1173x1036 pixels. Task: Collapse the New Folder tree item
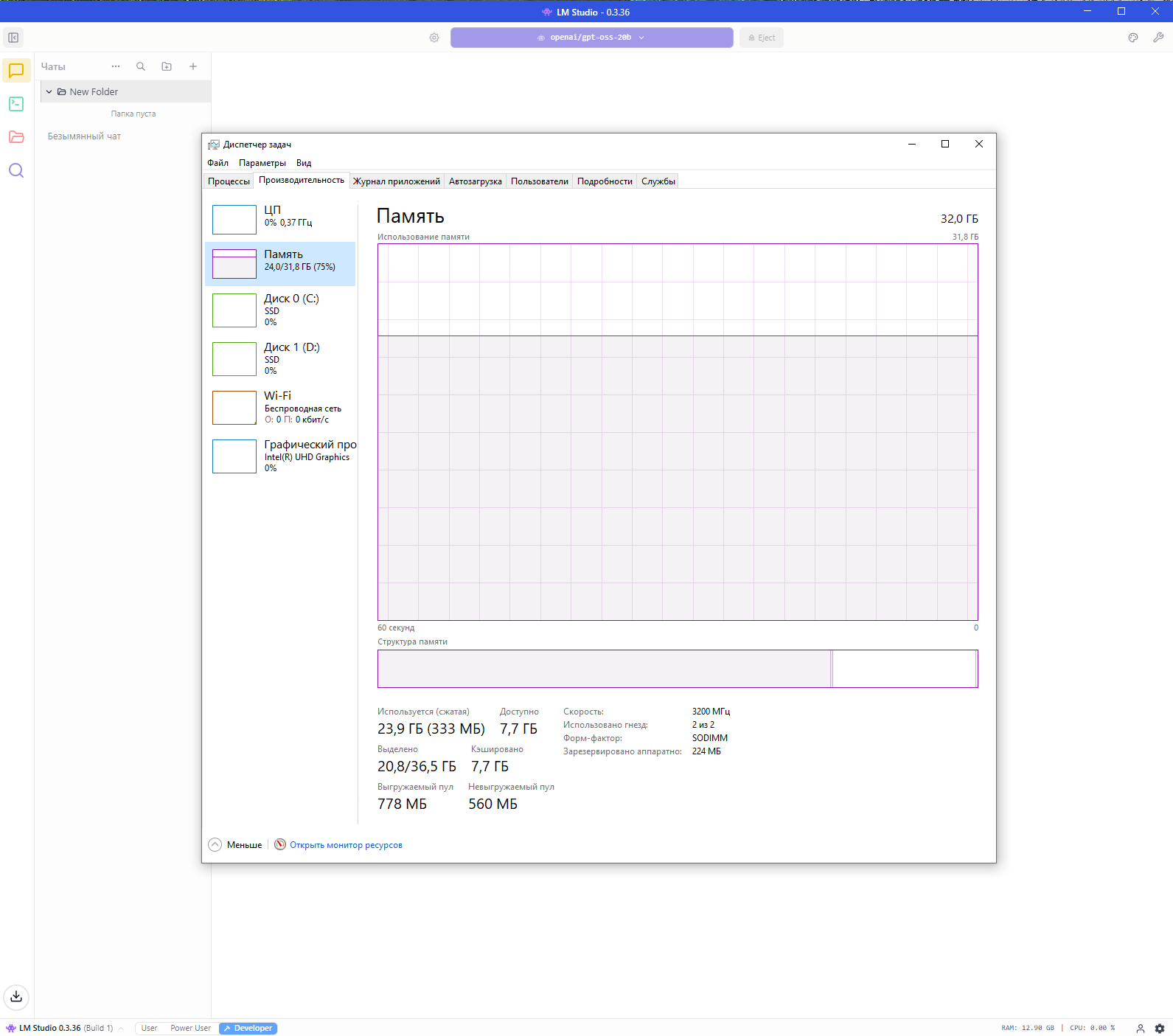pos(49,92)
